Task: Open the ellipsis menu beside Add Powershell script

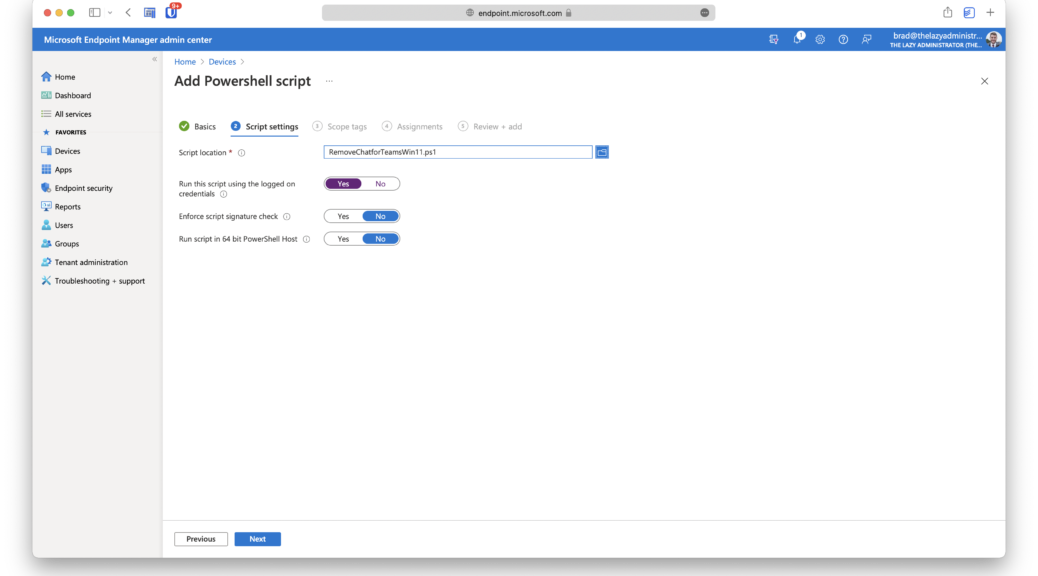Action: tap(329, 81)
